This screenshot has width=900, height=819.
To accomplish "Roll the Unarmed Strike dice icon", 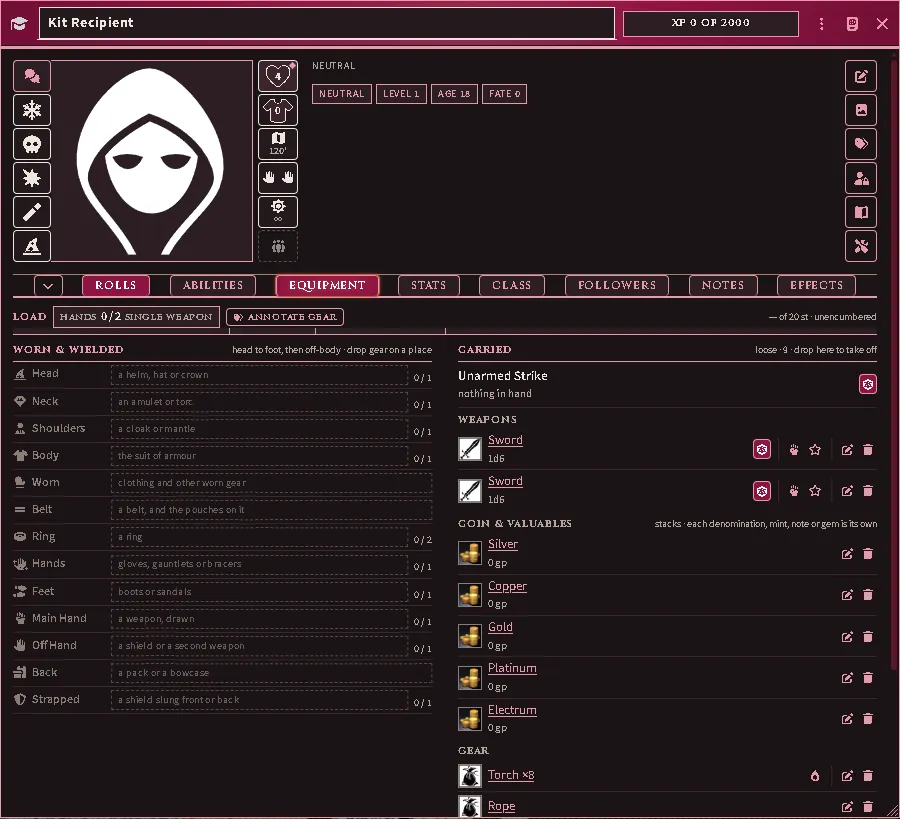I will (867, 384).
